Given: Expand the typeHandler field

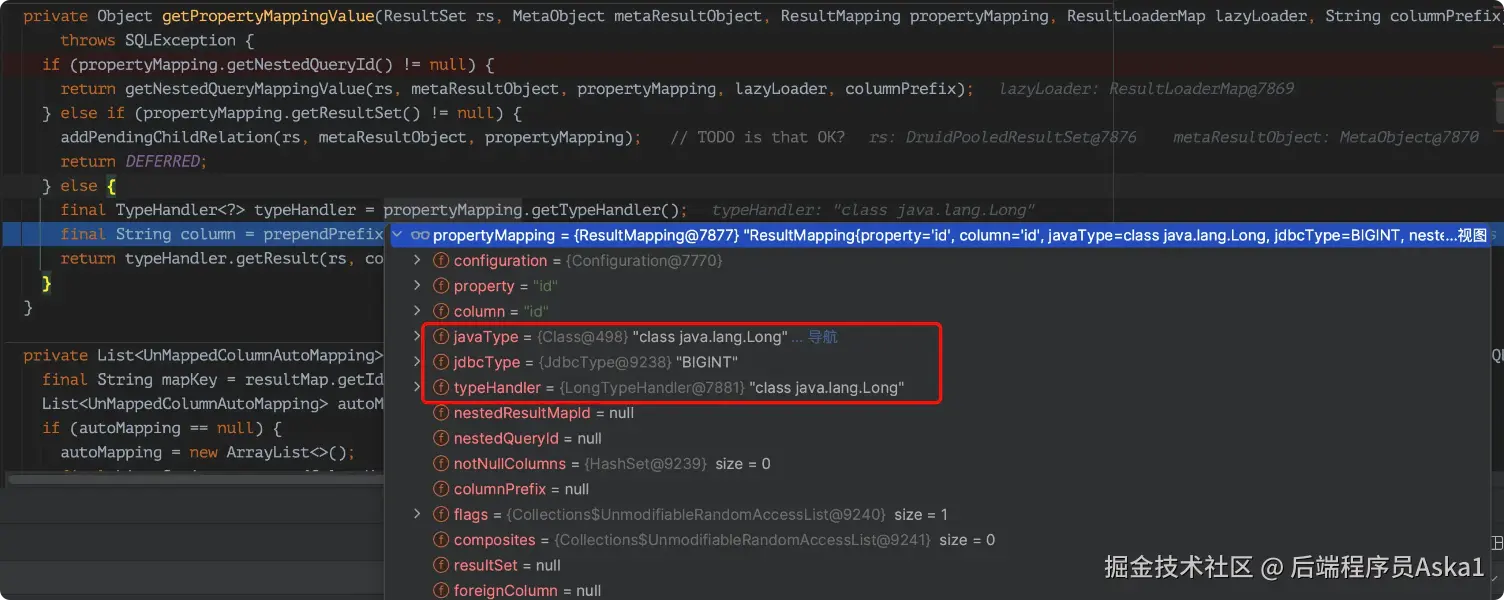Looking at the screenshot, I should click(418, 388).
